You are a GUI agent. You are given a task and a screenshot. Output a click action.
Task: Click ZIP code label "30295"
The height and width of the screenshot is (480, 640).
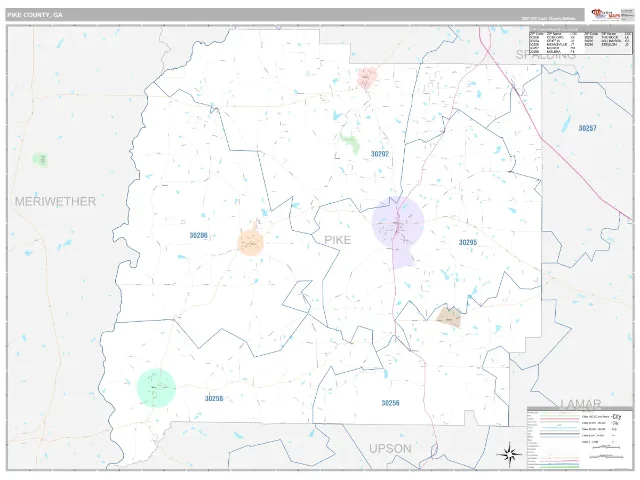pos(468,242)
